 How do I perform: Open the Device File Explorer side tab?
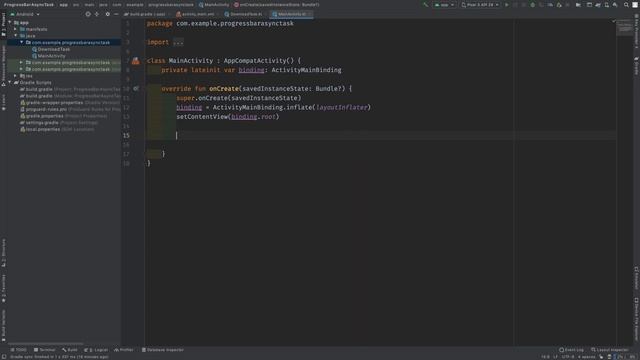click(x=636, y=320)
